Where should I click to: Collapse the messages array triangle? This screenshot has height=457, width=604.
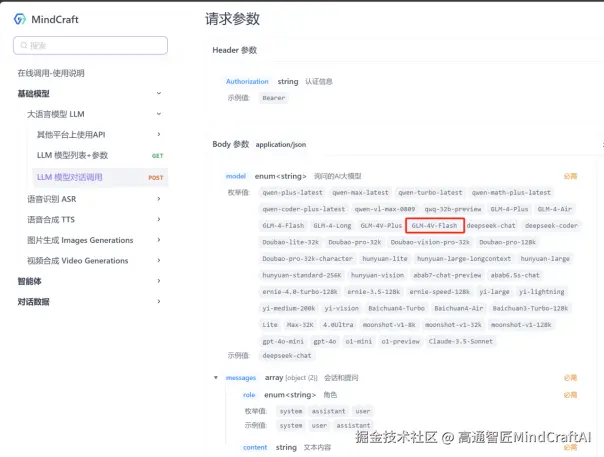point(216,378)
